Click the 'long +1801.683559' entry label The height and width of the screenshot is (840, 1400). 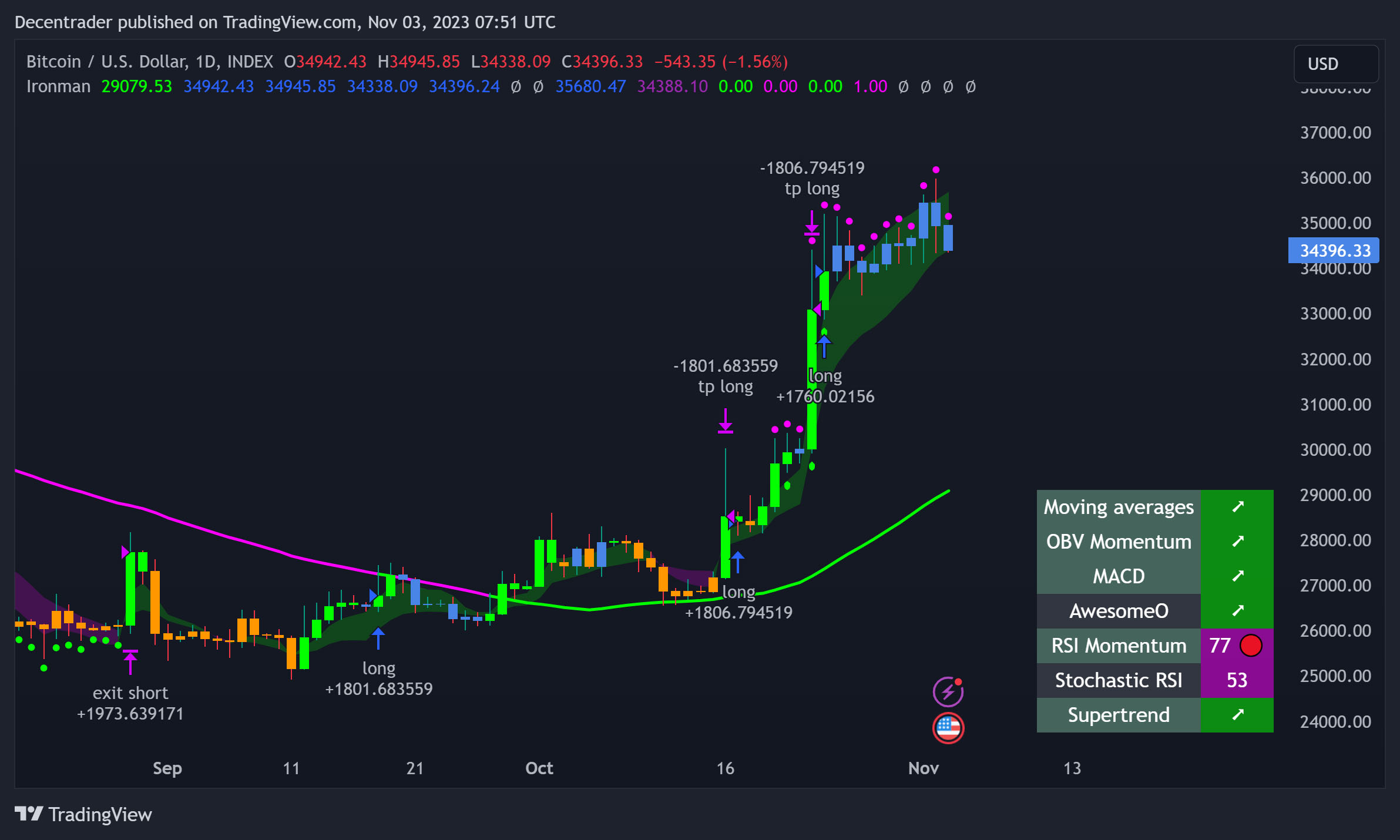pos(378,678)
